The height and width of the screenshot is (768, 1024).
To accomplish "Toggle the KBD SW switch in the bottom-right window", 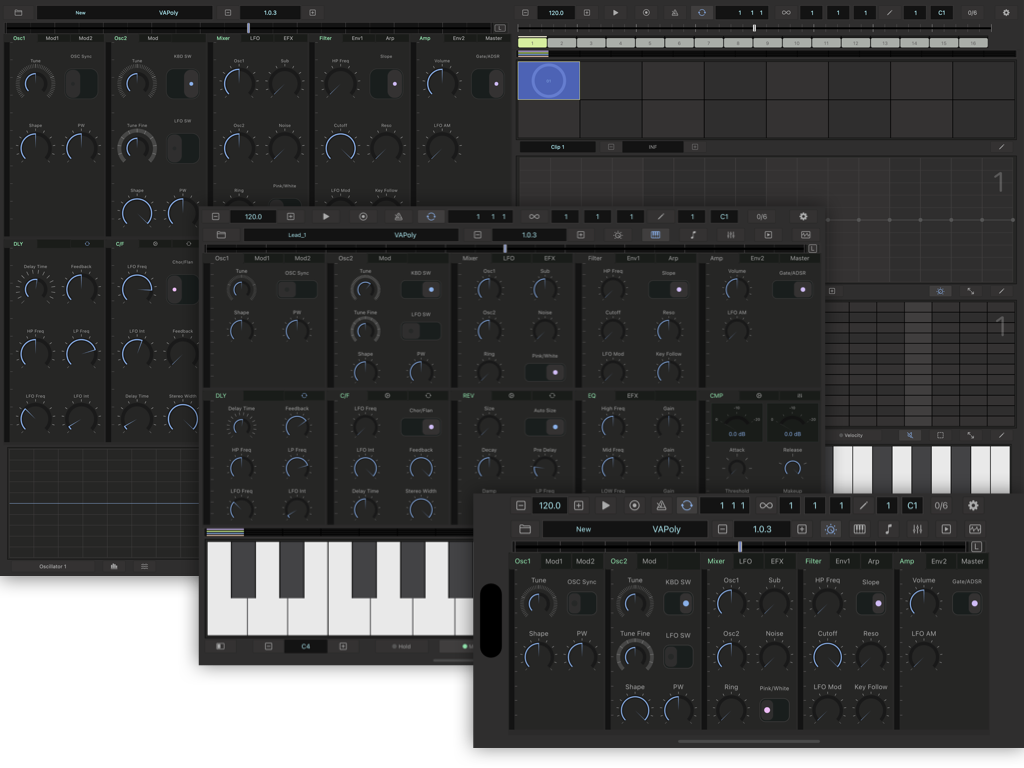I will coord(678,604).
